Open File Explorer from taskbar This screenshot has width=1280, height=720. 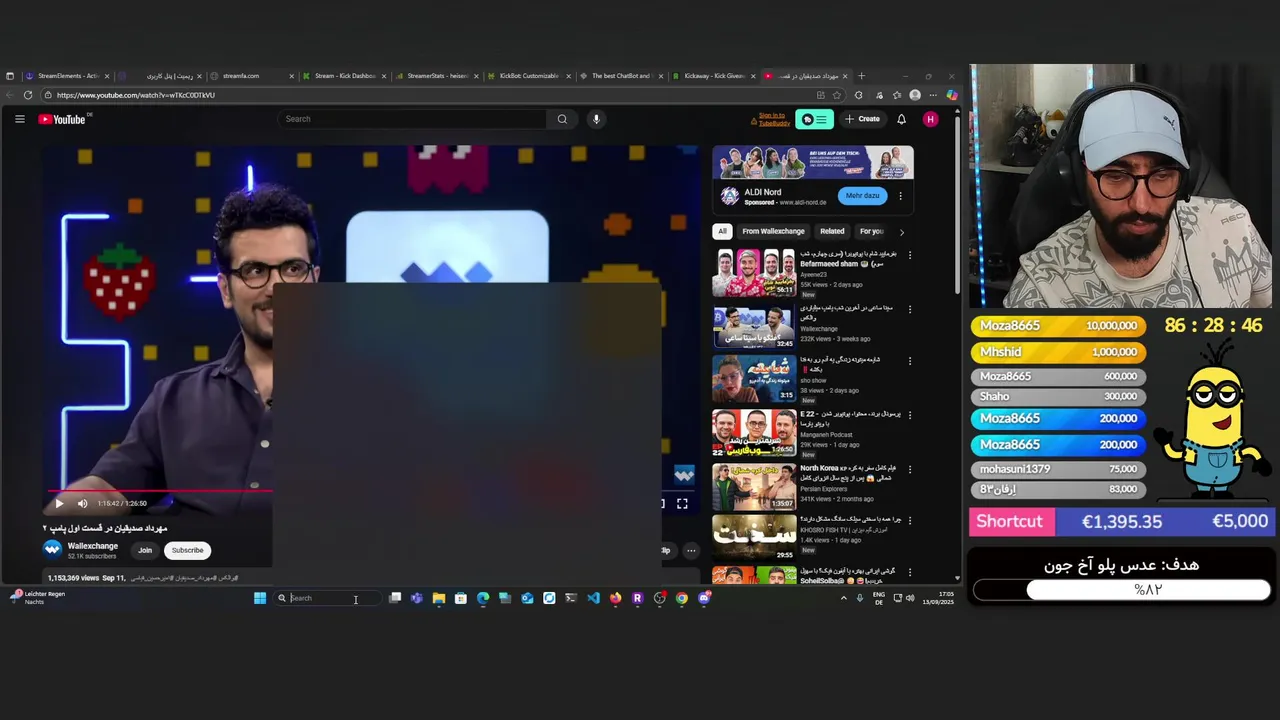[x=438, y=598]
